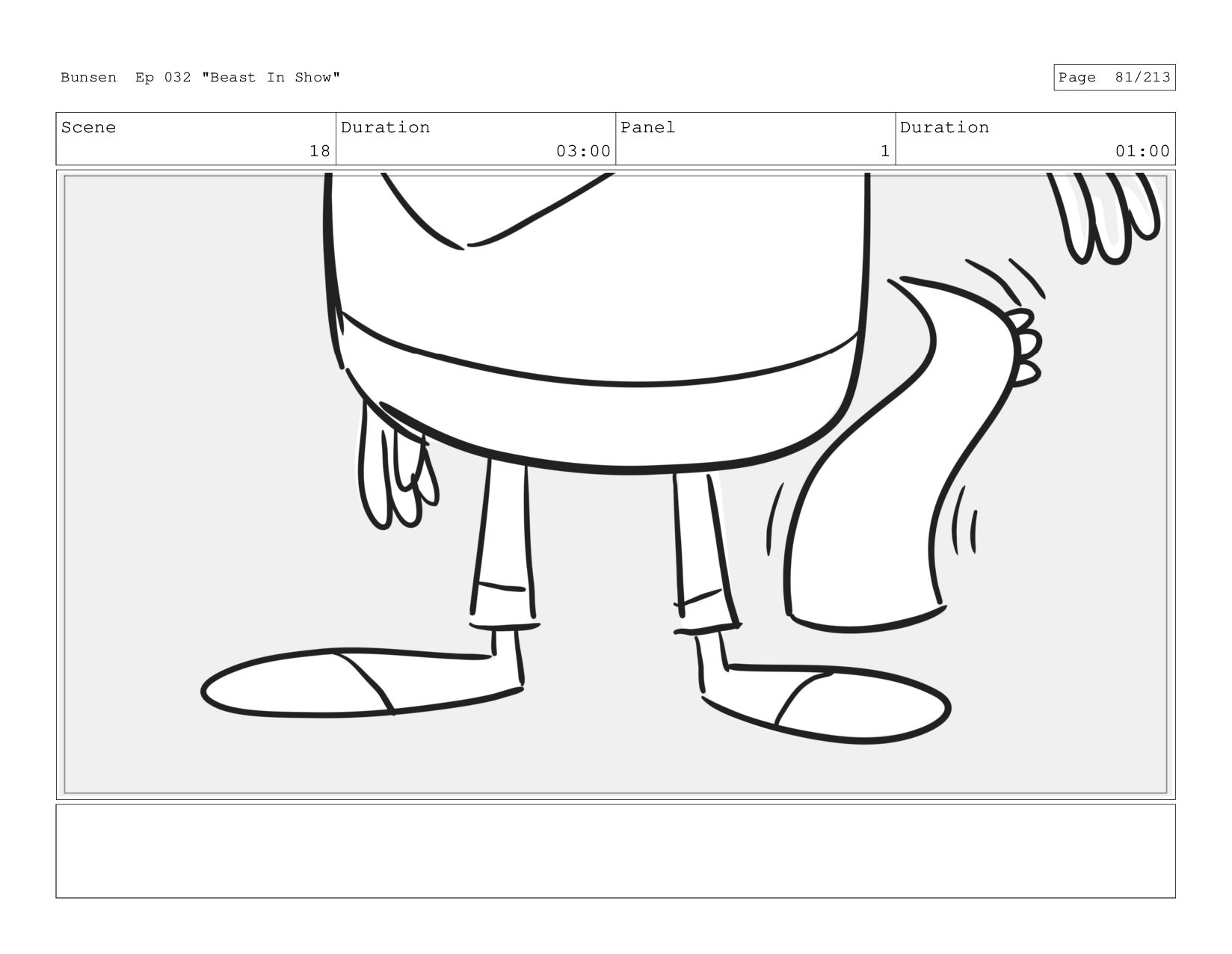Click the empty notes box below the panel
Viewport: 1232px width, 954px height.
[615, 851]
